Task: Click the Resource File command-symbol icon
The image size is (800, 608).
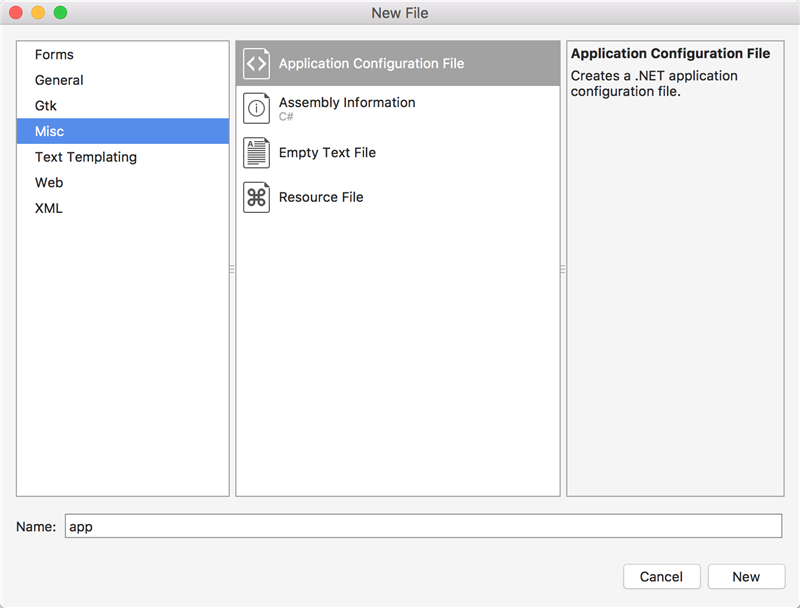Action: (256, 197)
